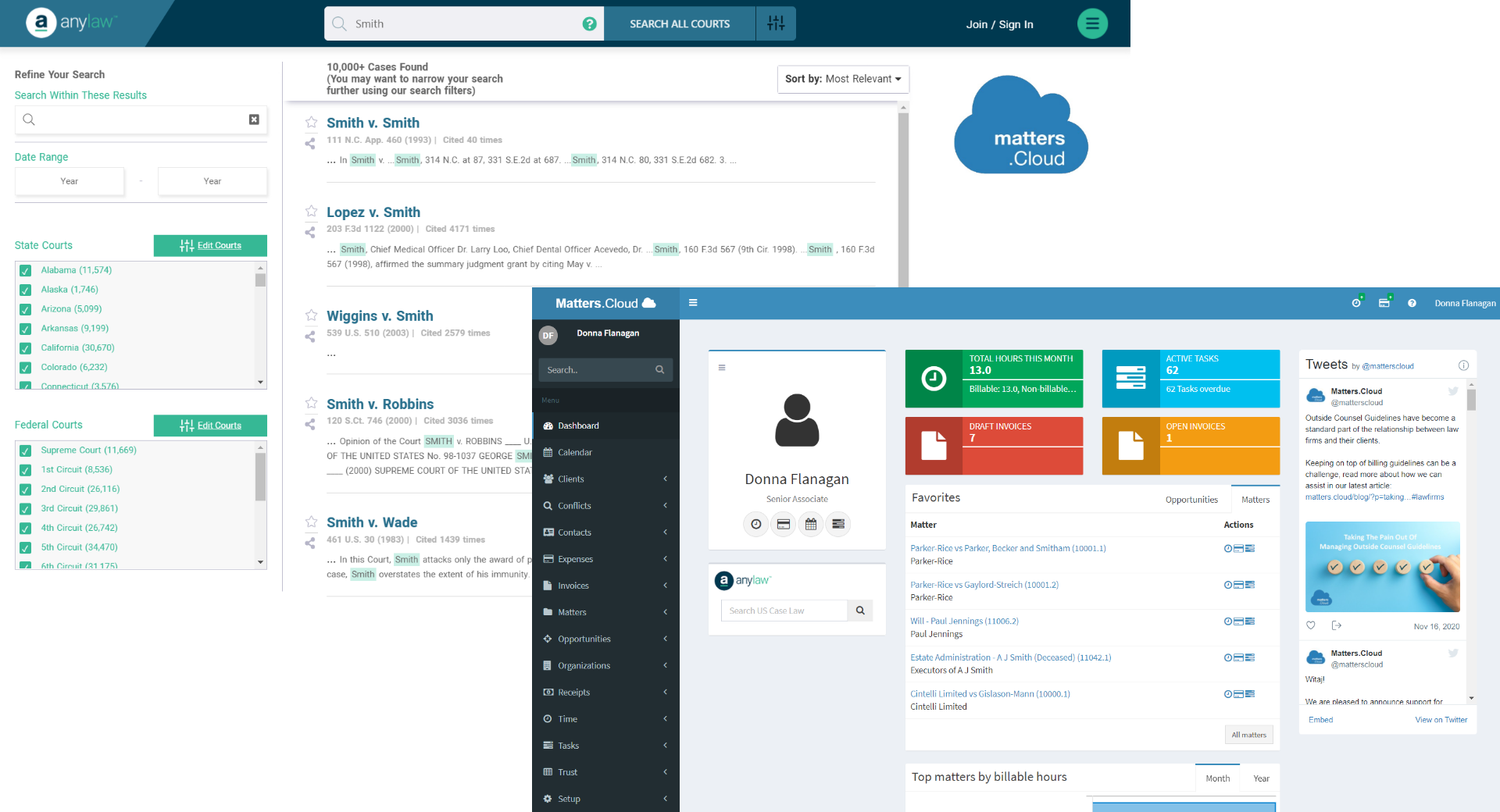This screenshot has height=812, width=1500.
Task: Toggle Arkansas court checkbox
Action: point(25,329)
